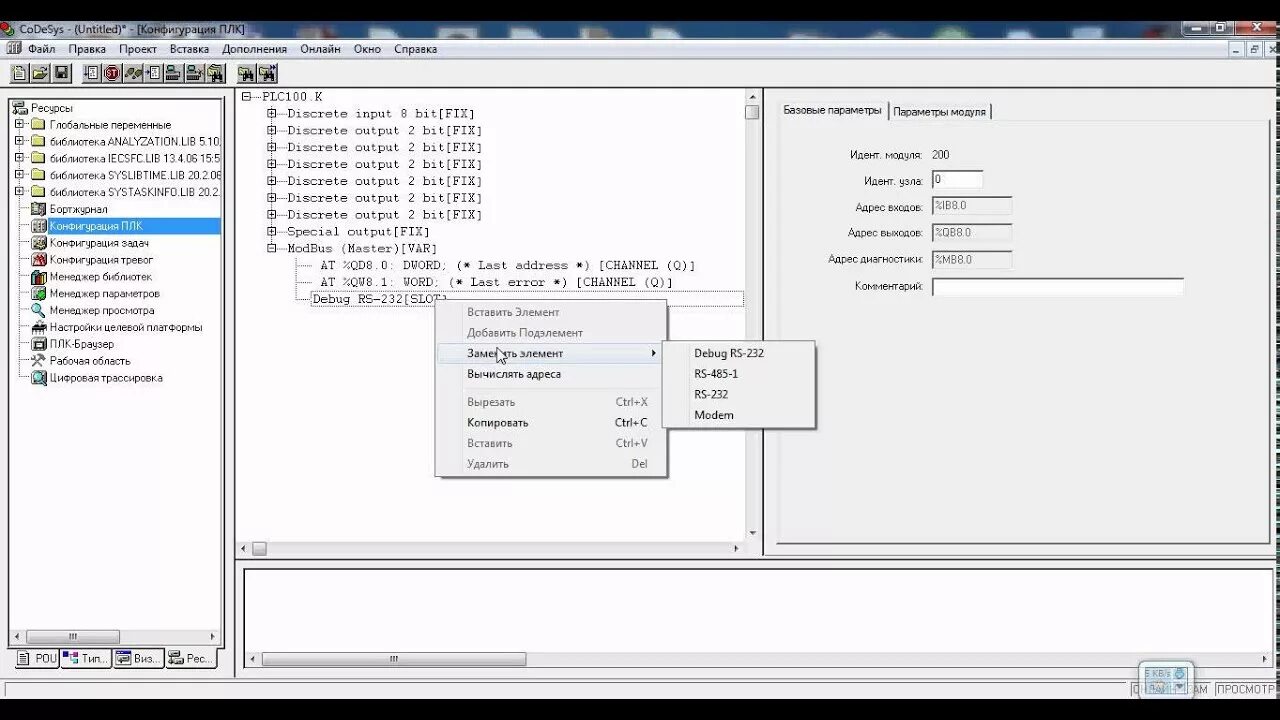
Task: Choose Копировать in the context menu
Action: pyautogui.click(x=551, y=423)
